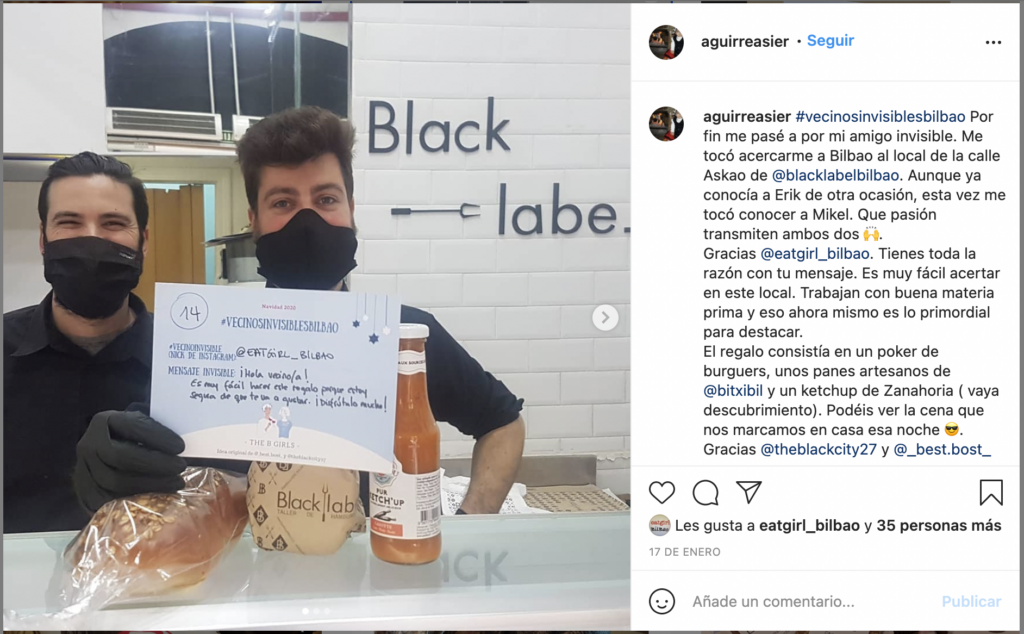Open the three-dot options menu
The image size is (1024, 634).
[993, 42]
